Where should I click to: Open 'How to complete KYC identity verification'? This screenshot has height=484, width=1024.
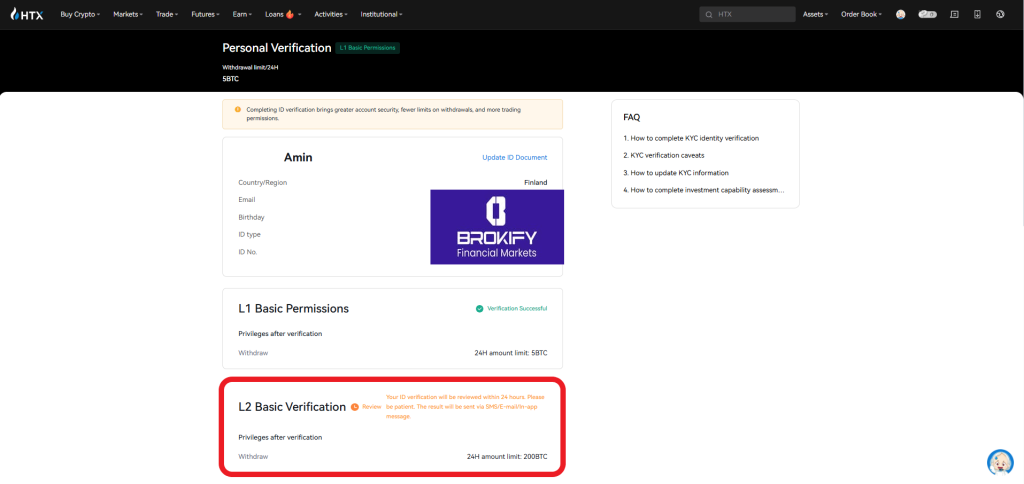point(691,138)
